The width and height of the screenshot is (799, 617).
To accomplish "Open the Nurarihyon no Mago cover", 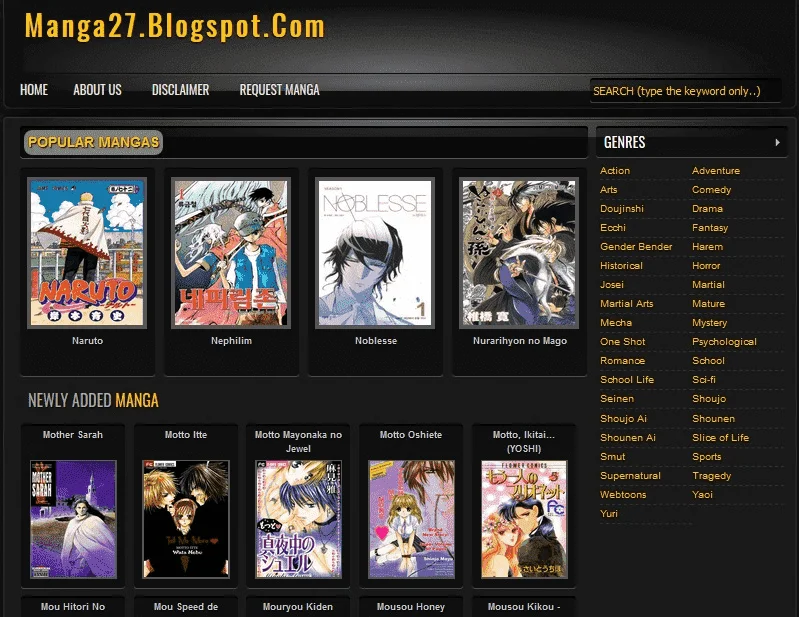I will [x=519, y=253].
